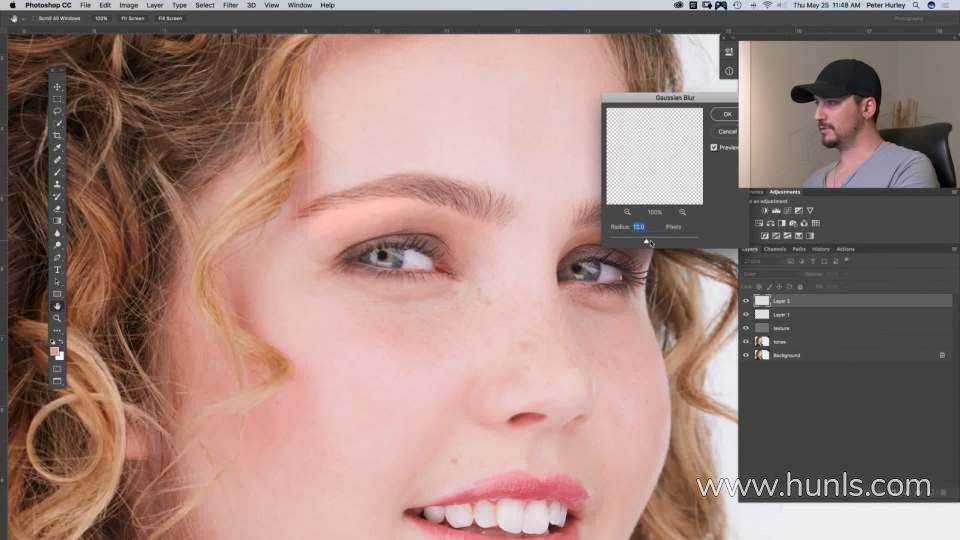Add Black & White adjustment
Screen dimensions: 960x540
(782, 223)
